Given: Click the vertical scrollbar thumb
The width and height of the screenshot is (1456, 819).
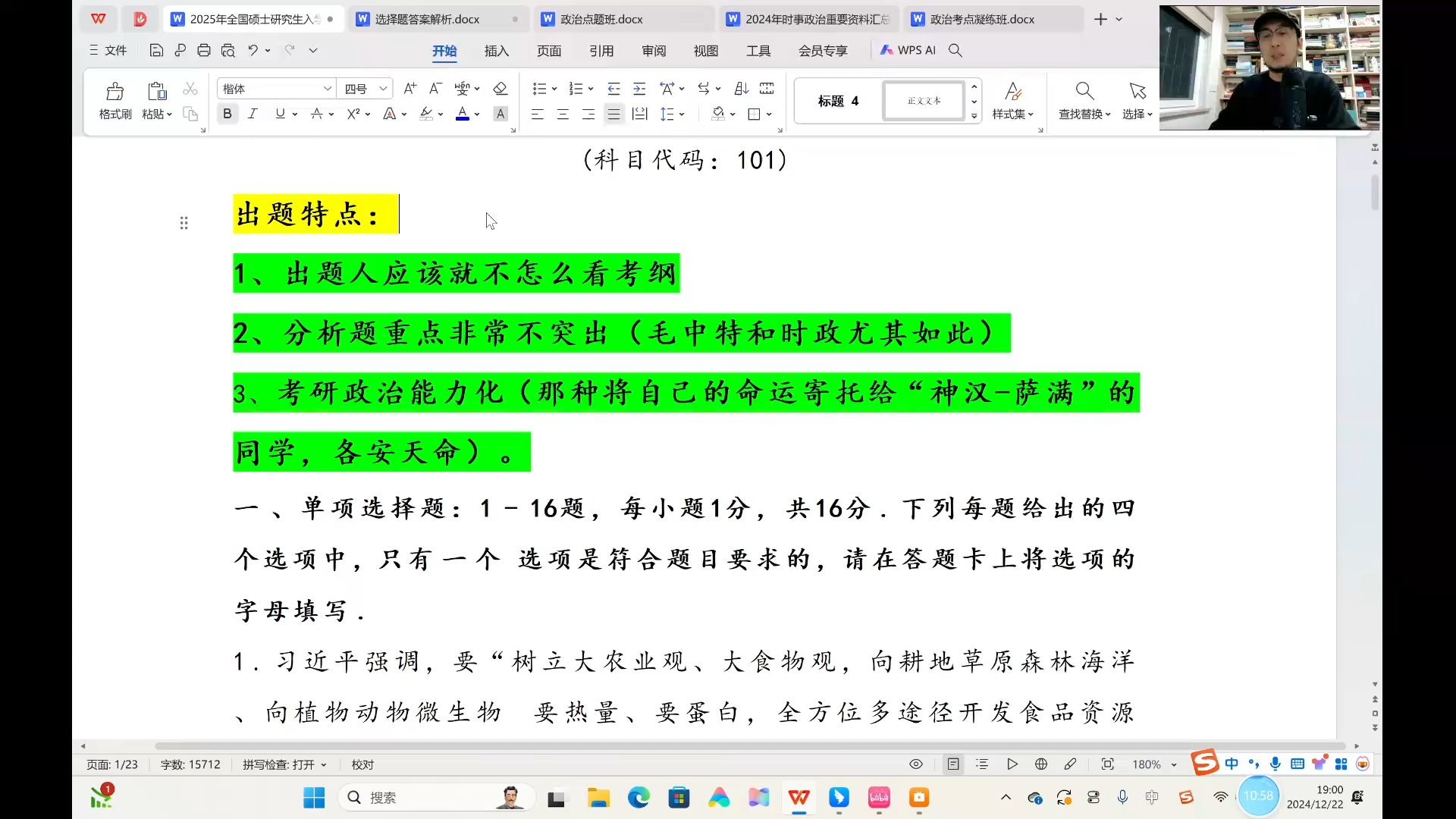Looking at the screenshot, I should pos(1375,193).
